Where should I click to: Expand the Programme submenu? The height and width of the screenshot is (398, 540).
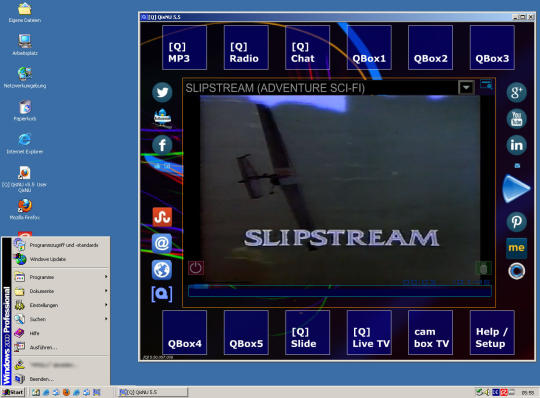(61, 277)
